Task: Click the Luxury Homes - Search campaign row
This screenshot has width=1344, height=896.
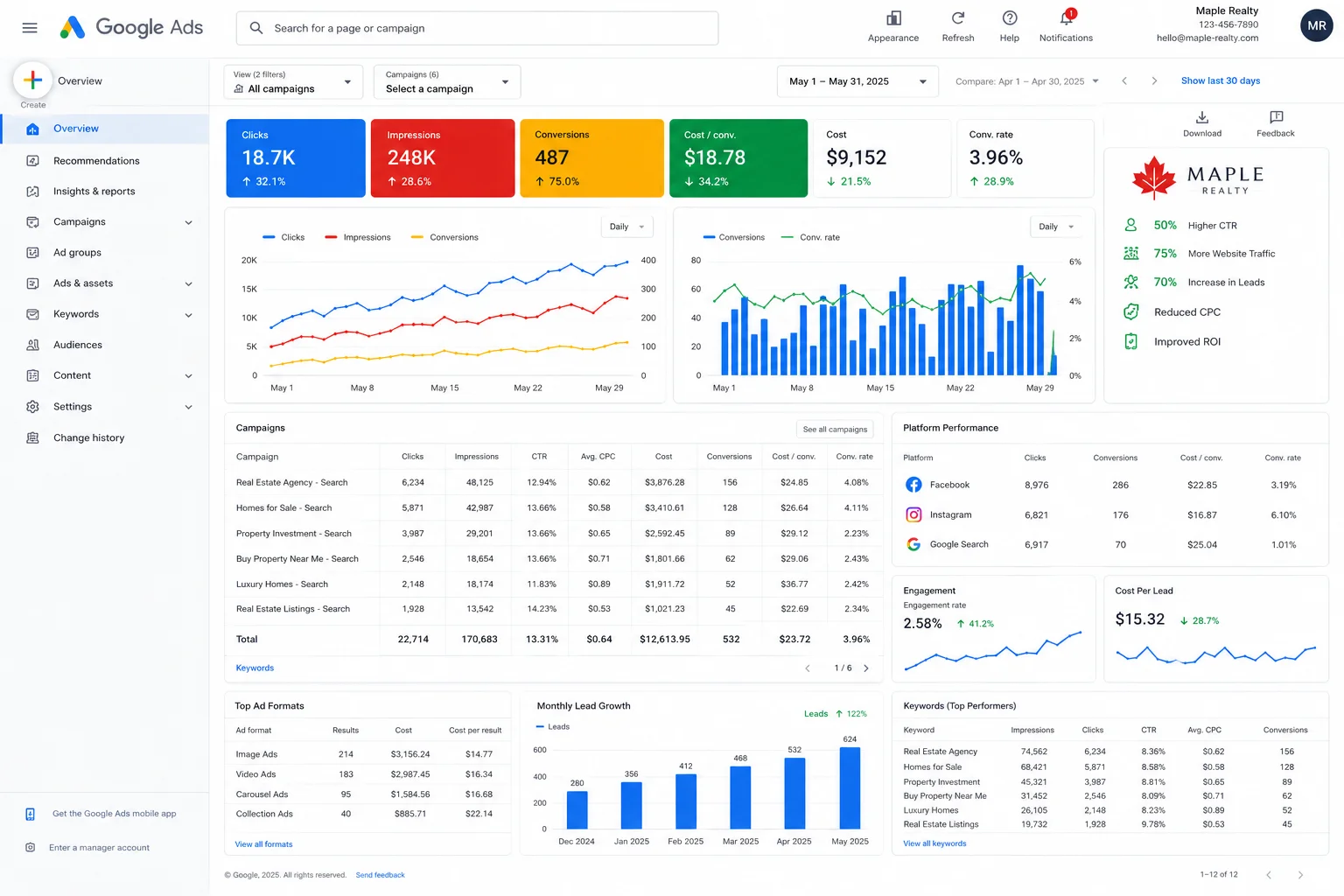Action: 555,584
